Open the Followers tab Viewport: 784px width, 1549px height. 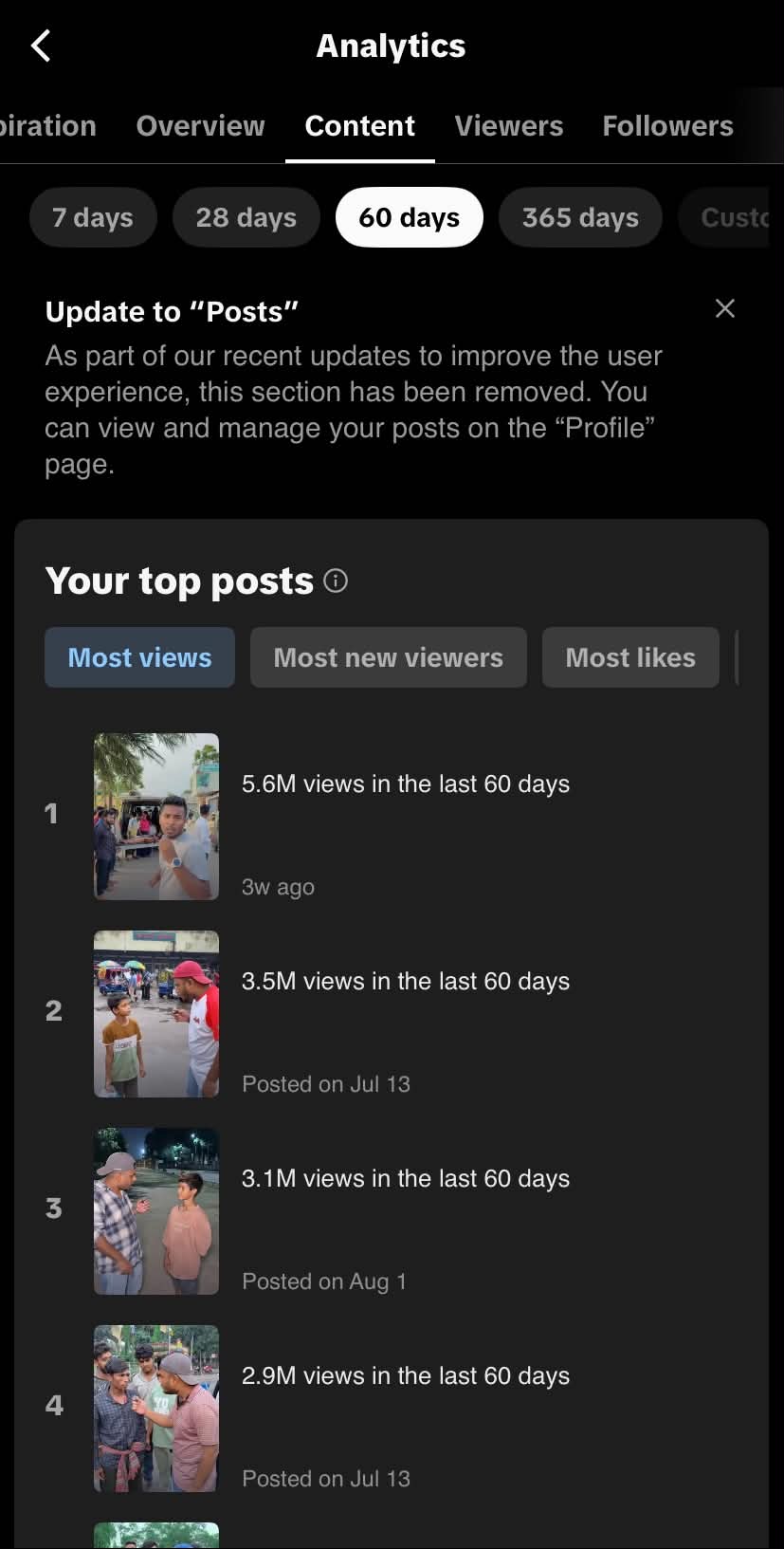click(668, 126)
